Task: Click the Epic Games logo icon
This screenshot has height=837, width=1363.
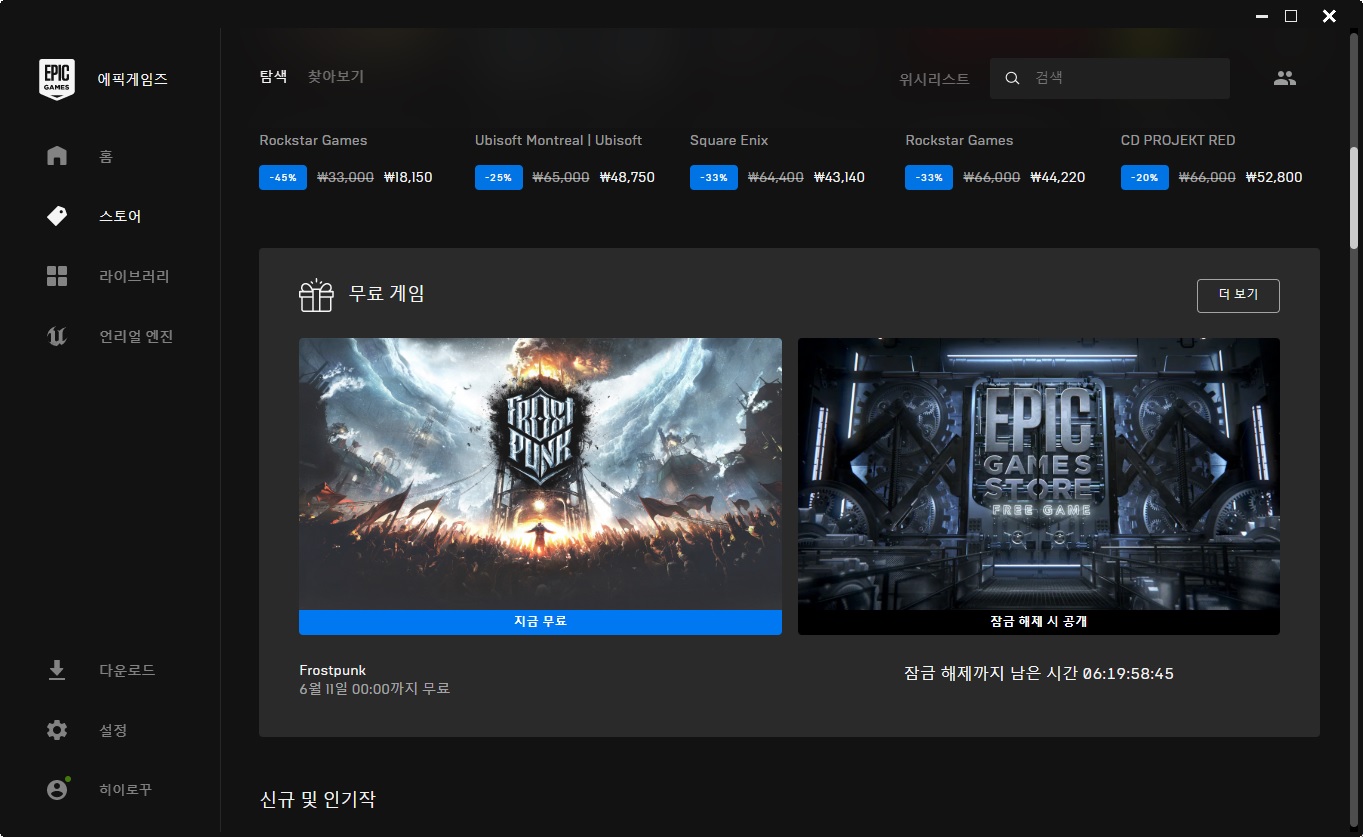Action: [57, 79]
